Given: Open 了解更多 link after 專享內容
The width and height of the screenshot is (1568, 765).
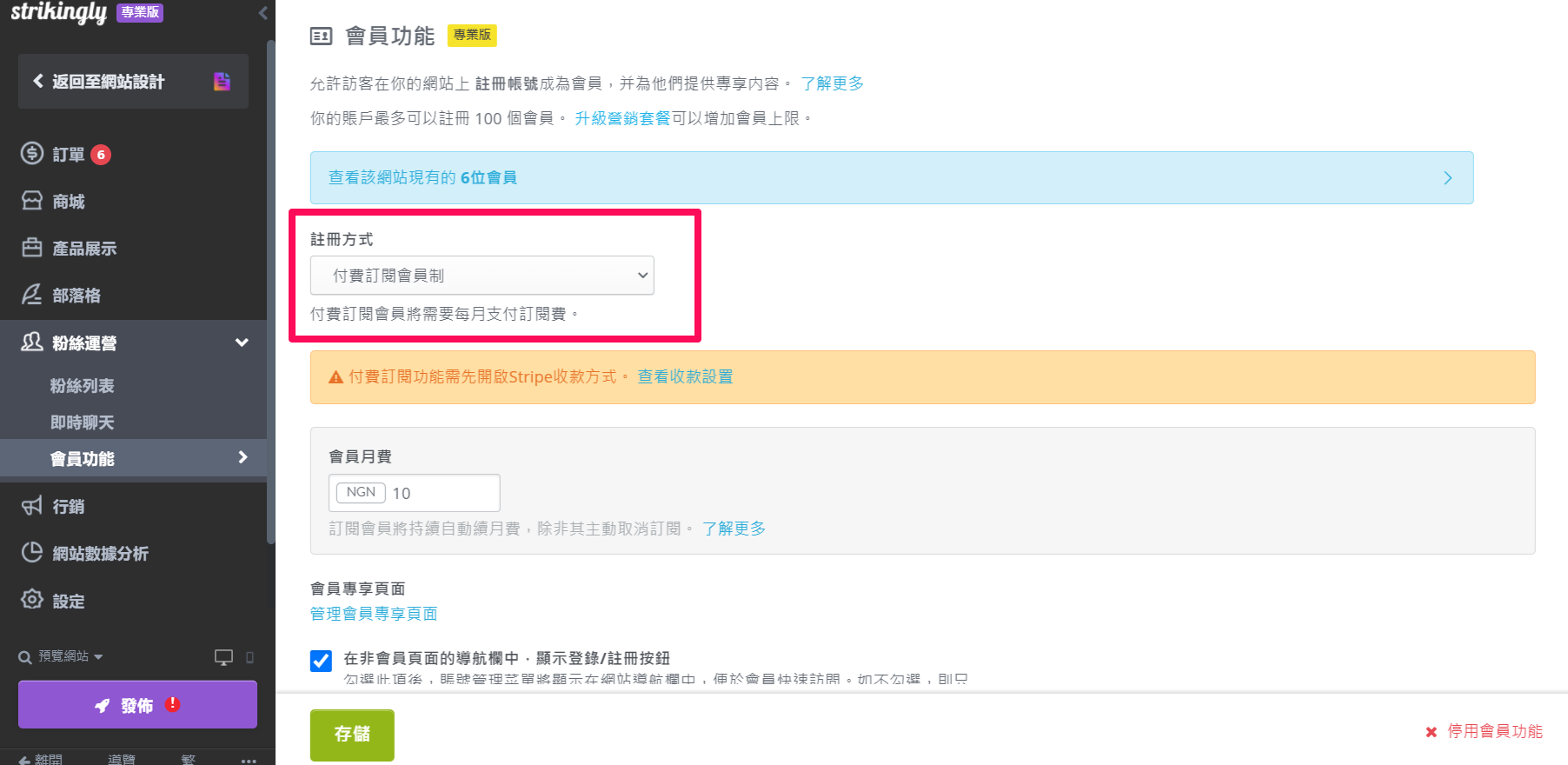Looking at the screenshot, I should click(832, 83).
